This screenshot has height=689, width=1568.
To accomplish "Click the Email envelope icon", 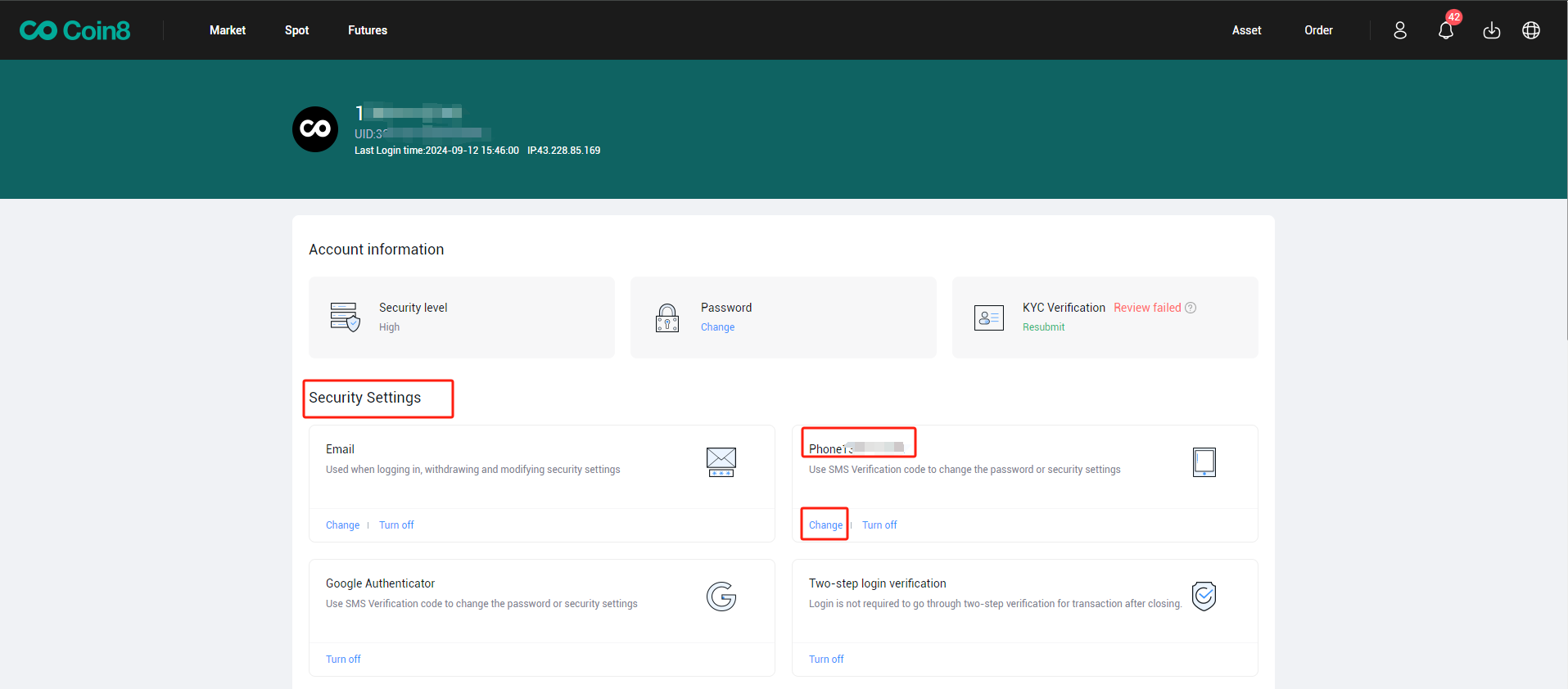I will click(x=721, y=462).
